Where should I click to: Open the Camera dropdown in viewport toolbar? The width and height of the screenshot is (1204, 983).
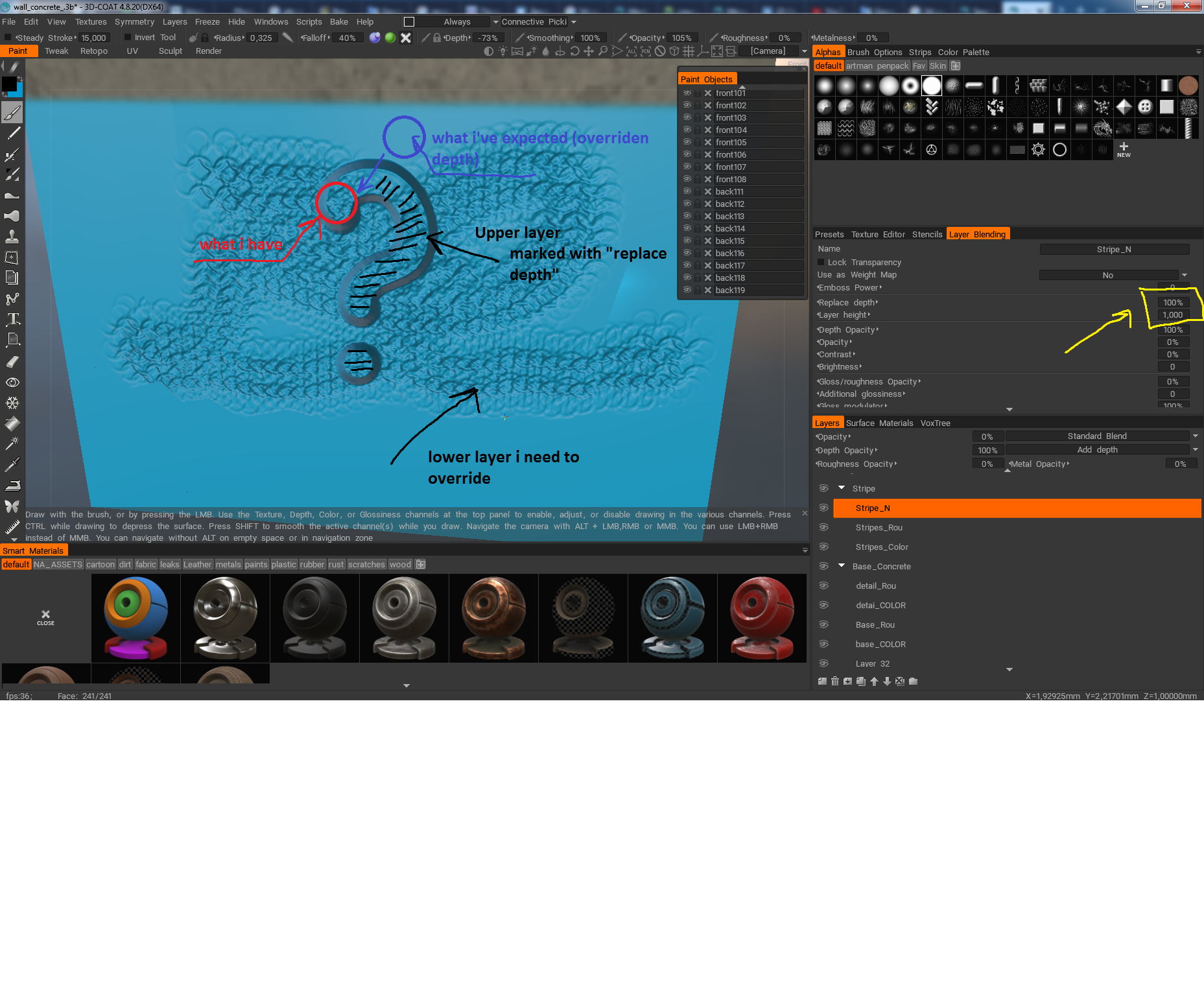pos(804,51)
